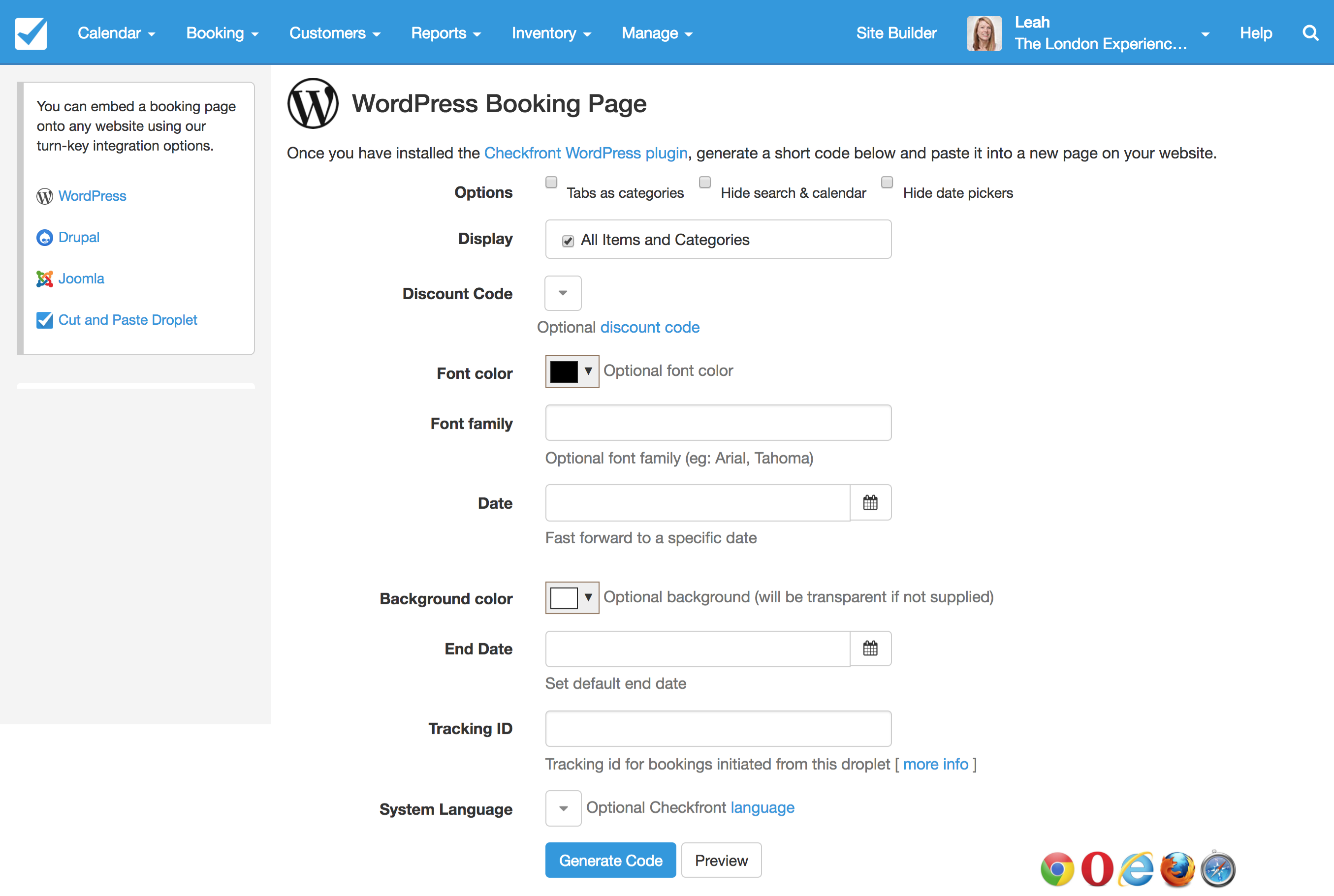The width and height of the screenshot is (1334, 896).
Task: Click the Drupal icon in sidebar
Action: pos(45,237)
